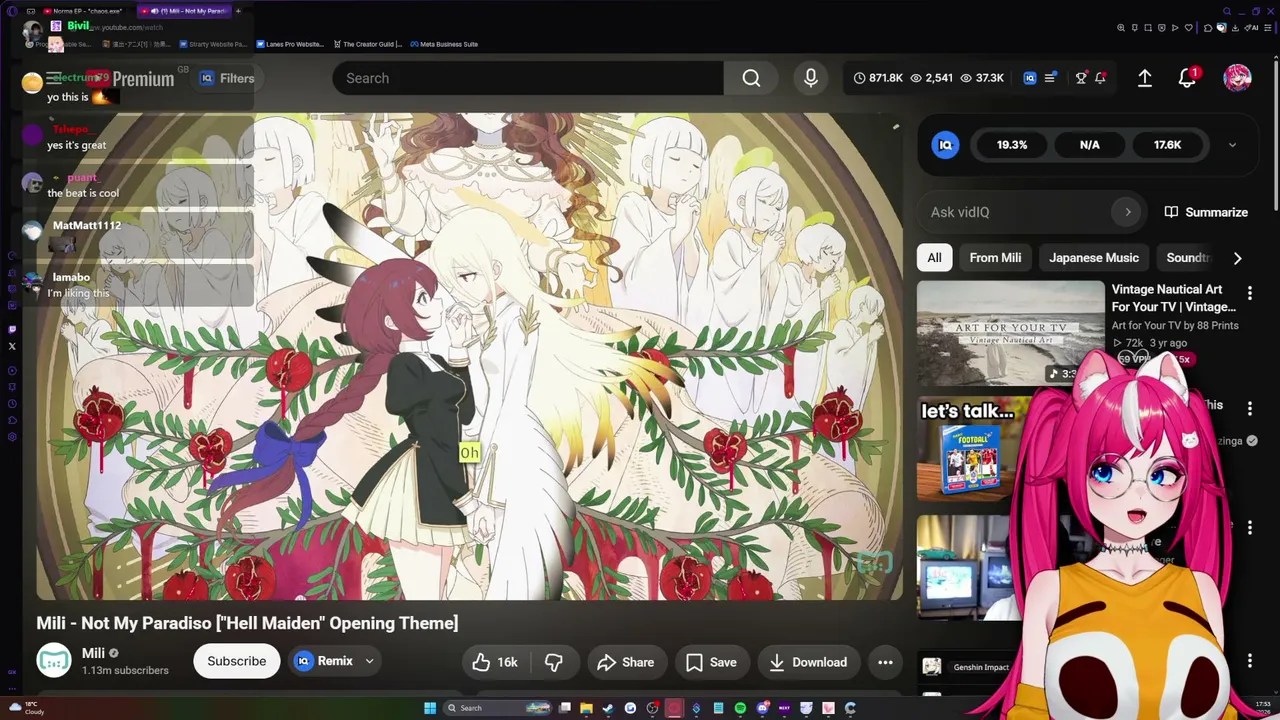Screen dimensions: 1280x720
Task: Click the video title Mili - Not My Paradiso
Action: (247, 623)
